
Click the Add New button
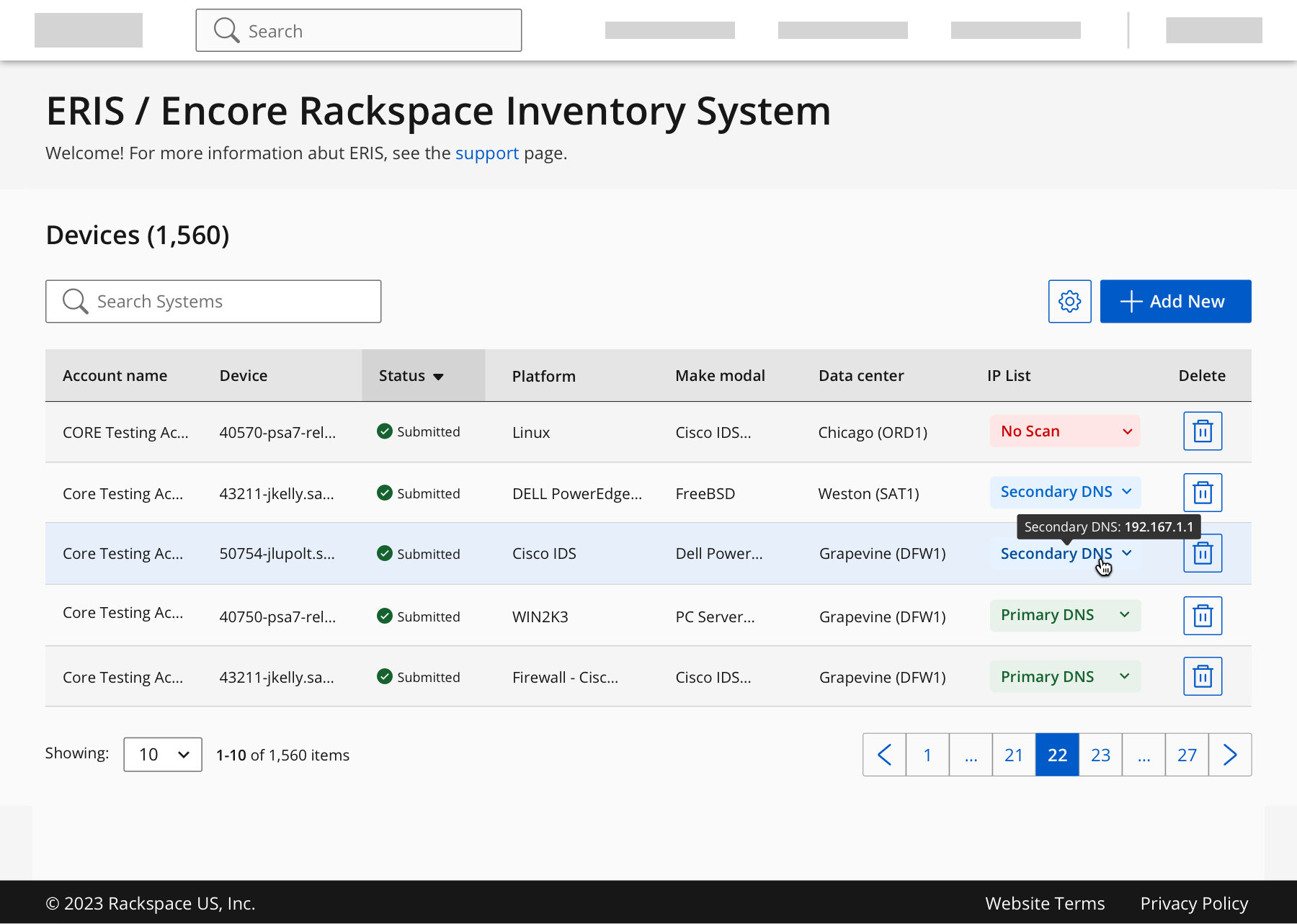tap(1175, 301)
